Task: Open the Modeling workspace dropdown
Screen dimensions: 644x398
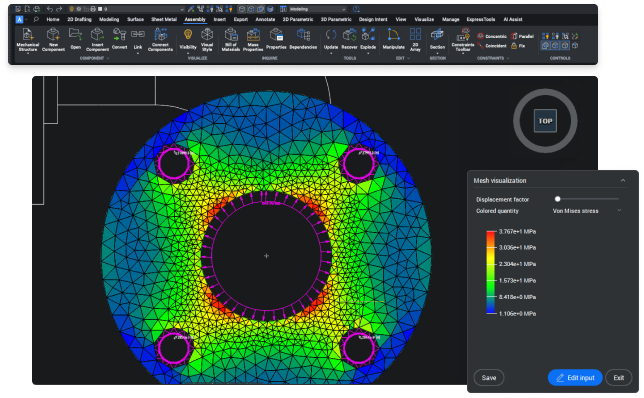Action: click(317, 9)
